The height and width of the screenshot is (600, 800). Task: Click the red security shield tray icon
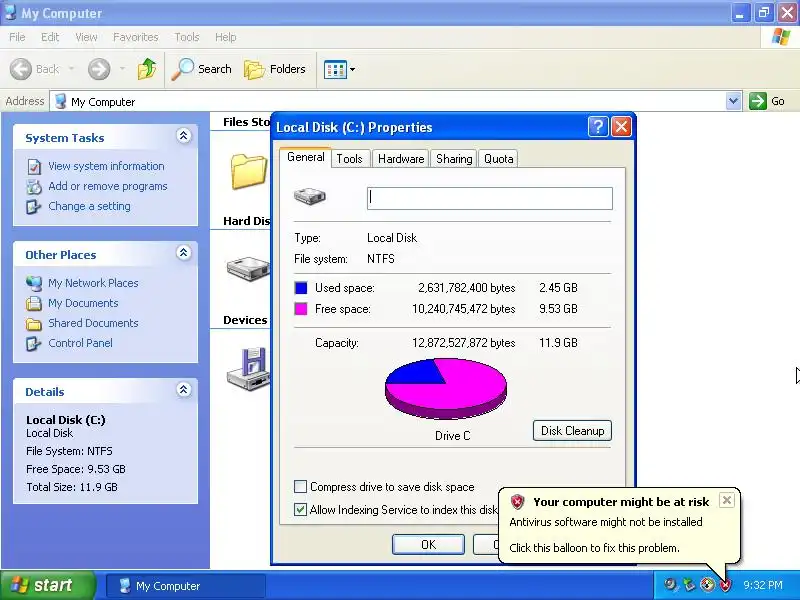click(725, 585)
